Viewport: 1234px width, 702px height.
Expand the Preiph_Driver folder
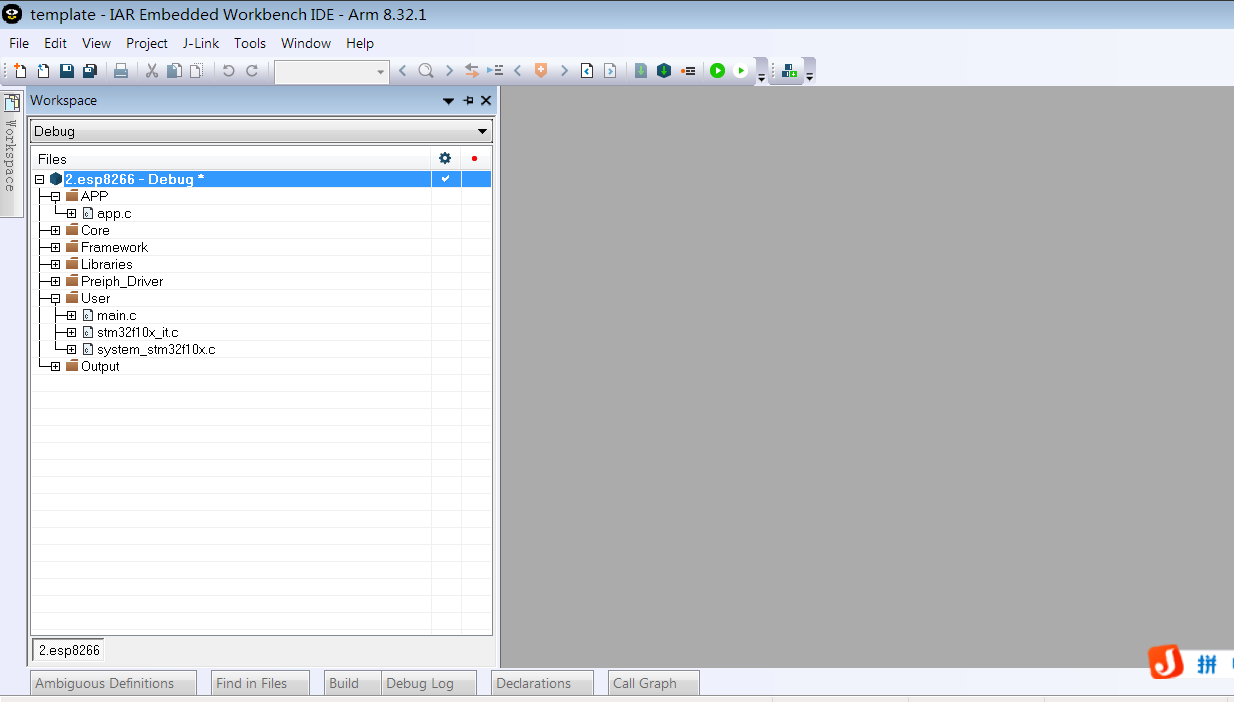click(x=55, y=281)
